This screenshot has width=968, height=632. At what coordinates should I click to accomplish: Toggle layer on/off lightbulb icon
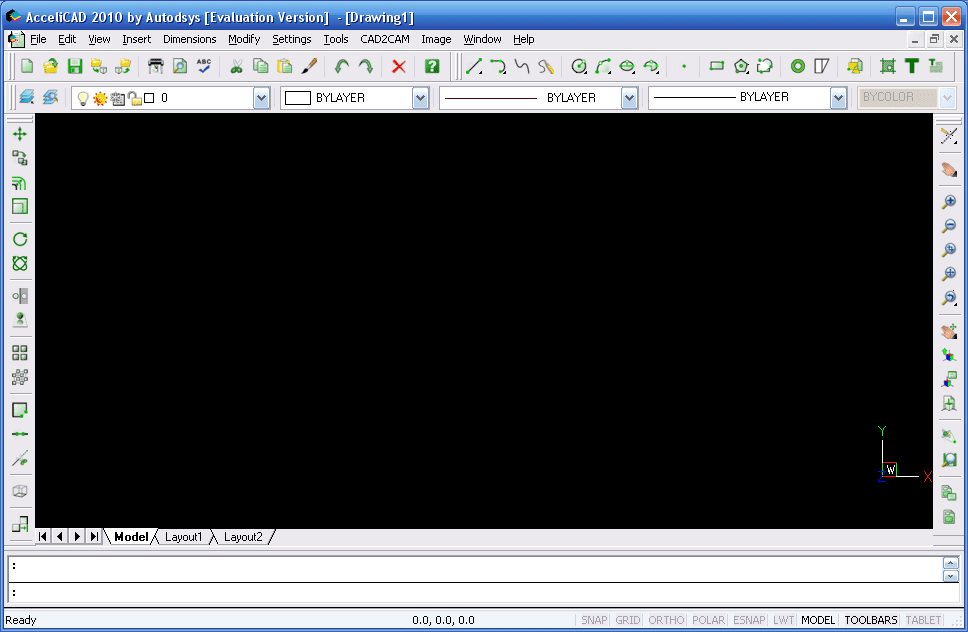click(83, 98)
